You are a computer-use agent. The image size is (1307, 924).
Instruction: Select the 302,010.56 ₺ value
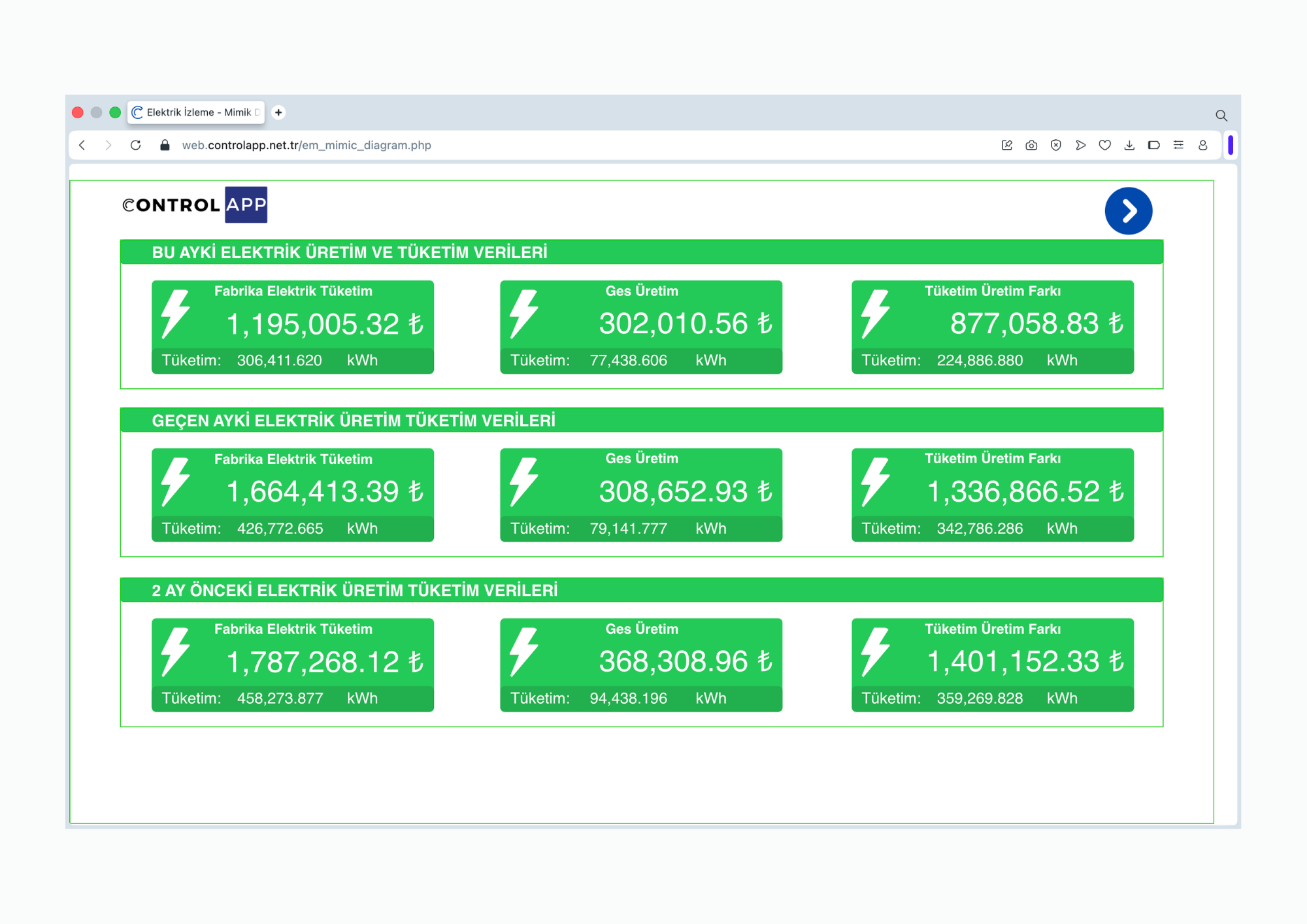pyautogui.click(x=686, y=323)
